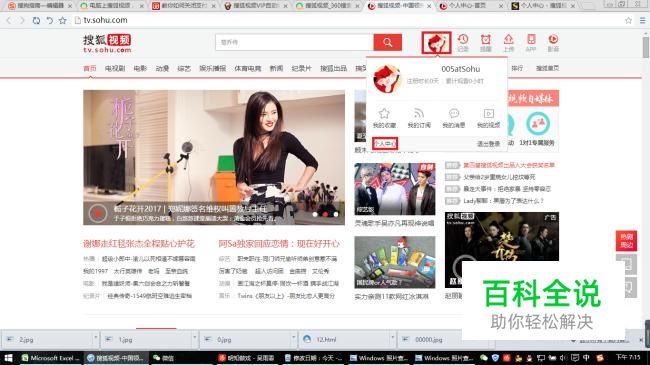Bookmark page with the star at address bar end
This screenshot has width=650, height=365.
[x=628, y=20]
